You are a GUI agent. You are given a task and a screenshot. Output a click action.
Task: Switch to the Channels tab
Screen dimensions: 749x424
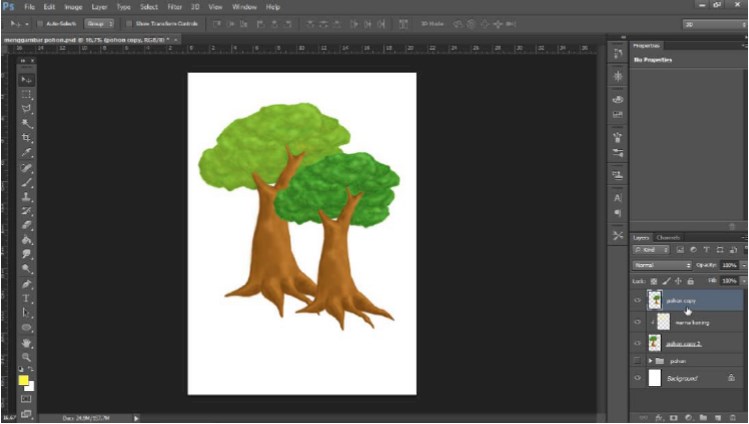click(x=668, y=237)
